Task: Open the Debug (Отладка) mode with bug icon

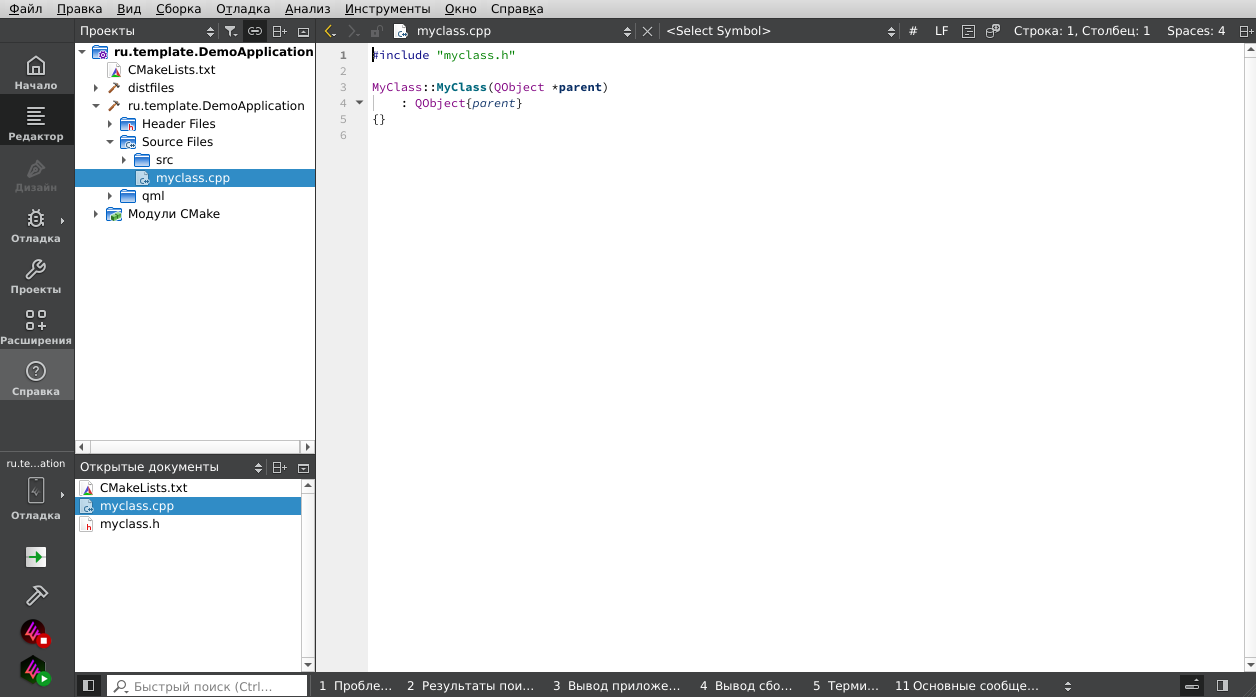Action: point(36,226)
